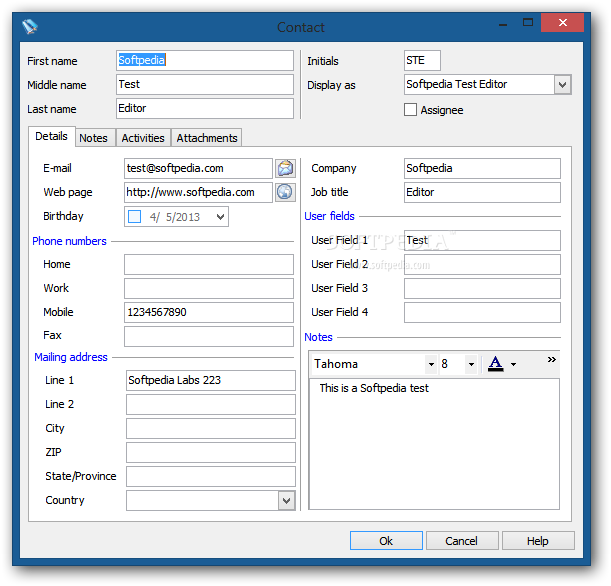Screen dimensions: 611x586
Task: Click the Job title field
Action: 482,192
